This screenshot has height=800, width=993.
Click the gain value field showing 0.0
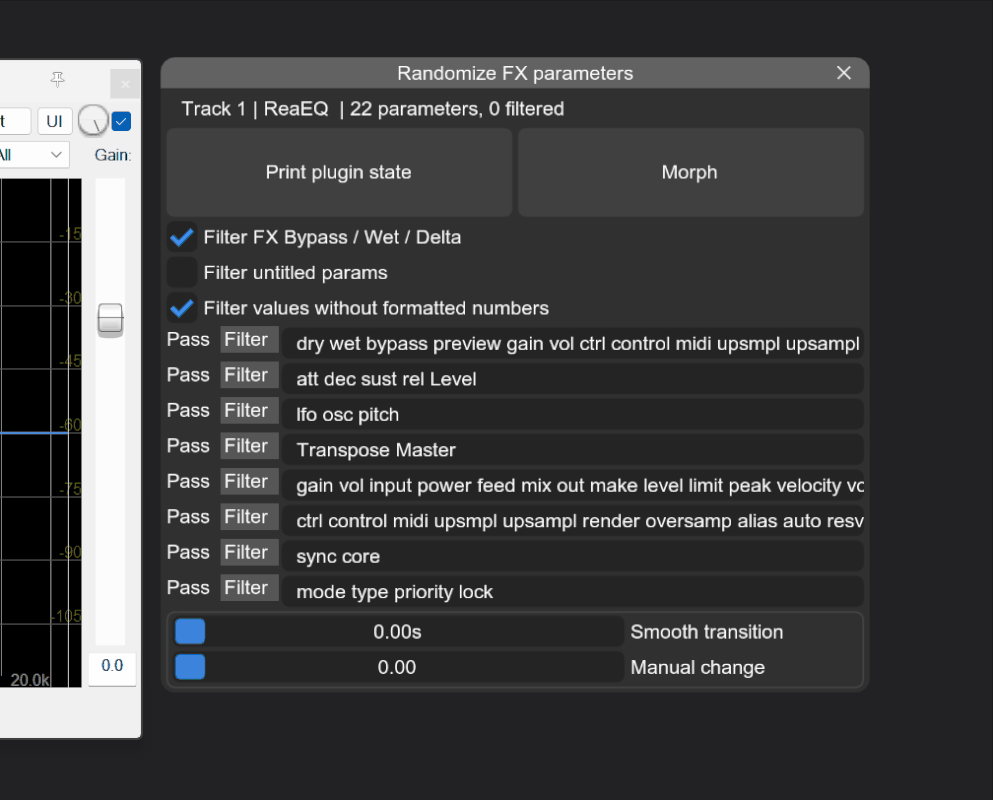click(112, 668)
